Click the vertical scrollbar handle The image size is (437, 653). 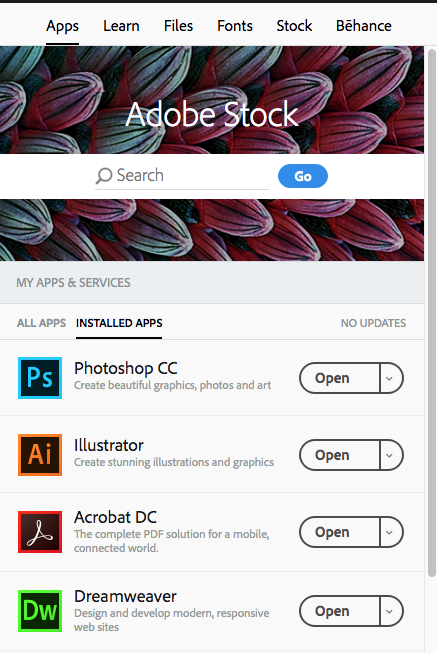point(432,312)
